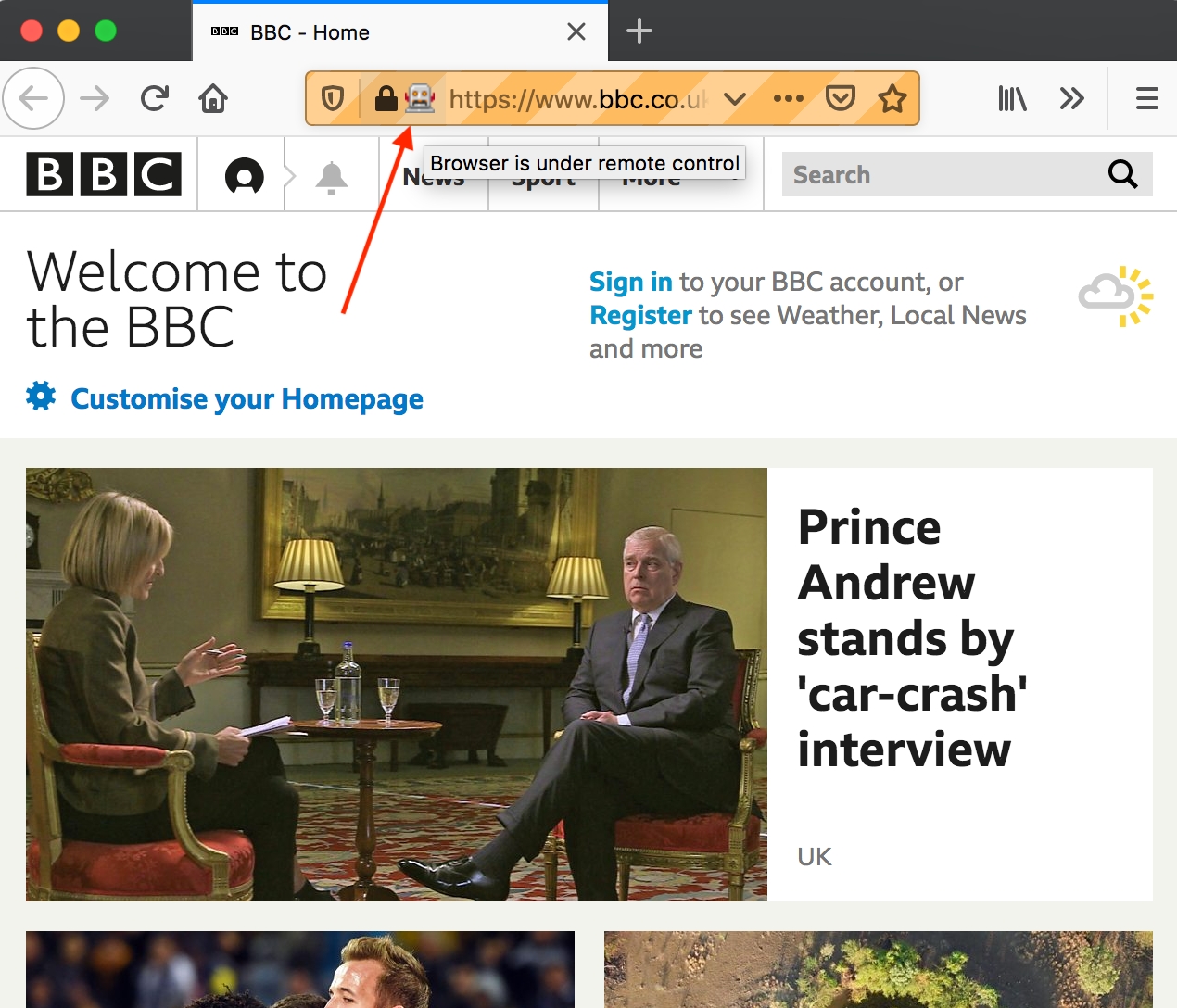
Task: Open site security padlock info
Action: point(386,98)
